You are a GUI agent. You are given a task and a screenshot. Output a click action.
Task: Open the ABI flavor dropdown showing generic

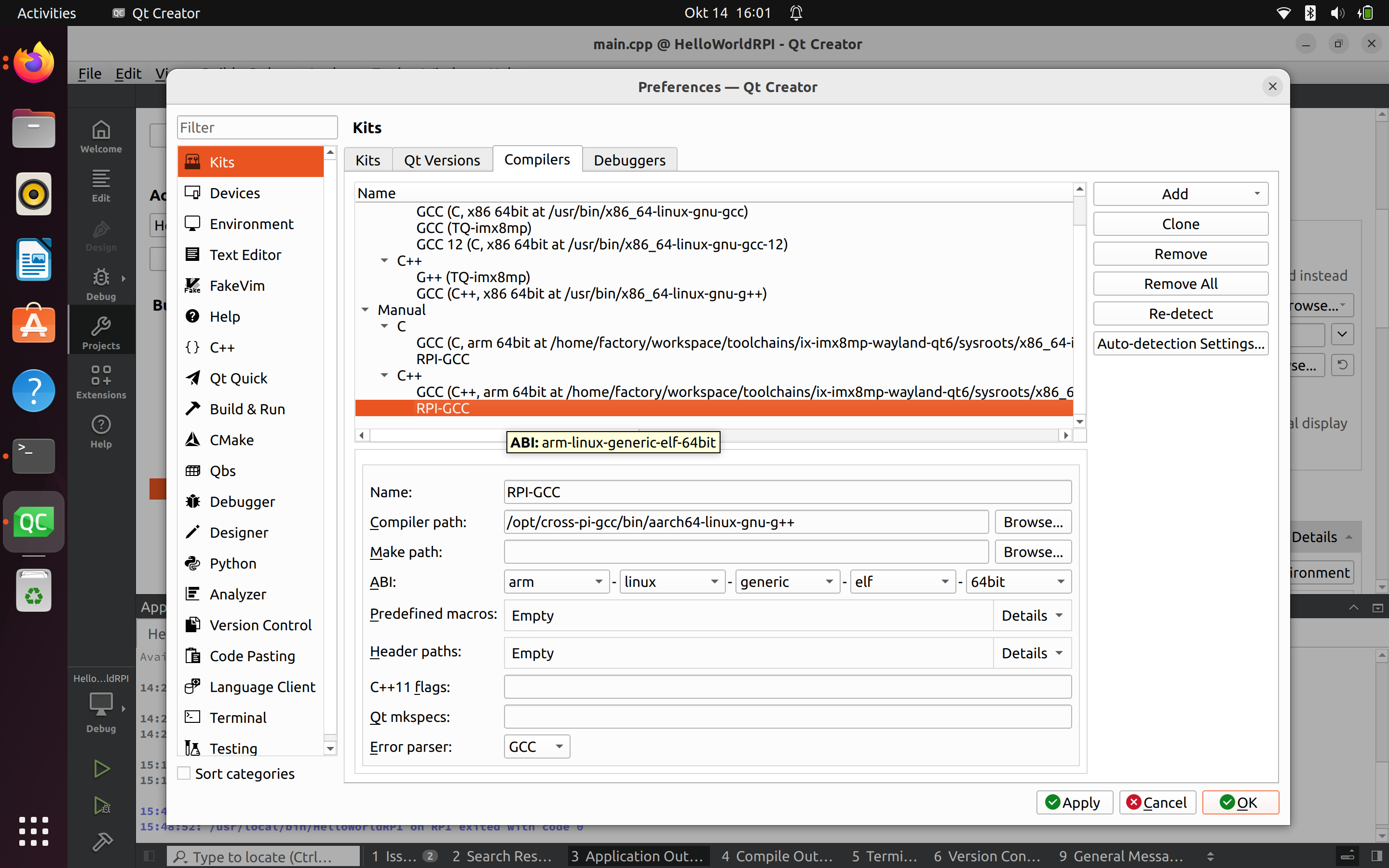(x=788, y=582)
